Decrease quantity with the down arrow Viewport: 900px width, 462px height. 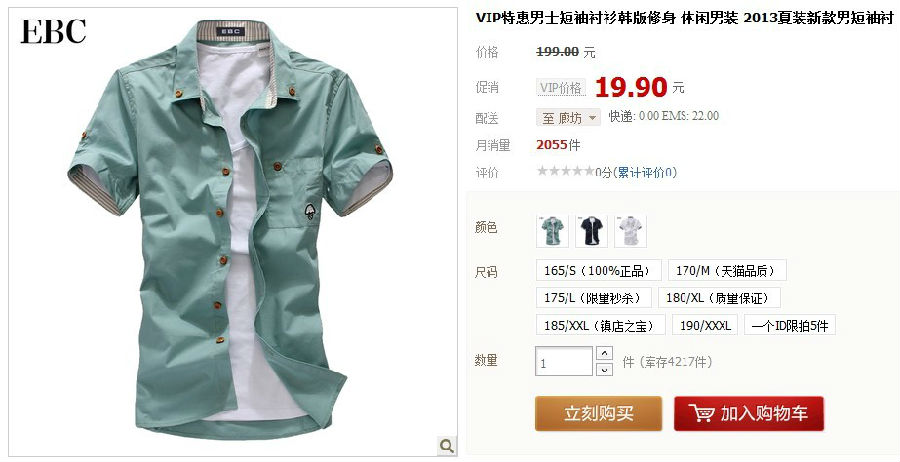coord(604,369)
